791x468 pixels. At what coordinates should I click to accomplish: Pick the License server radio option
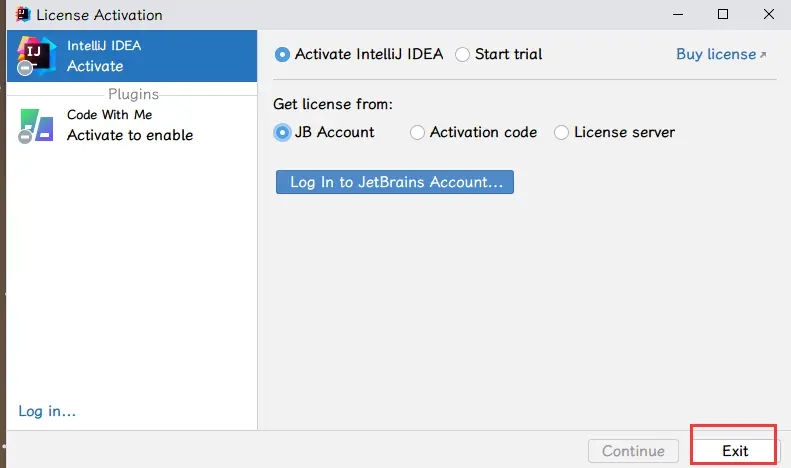pos(561,132)
